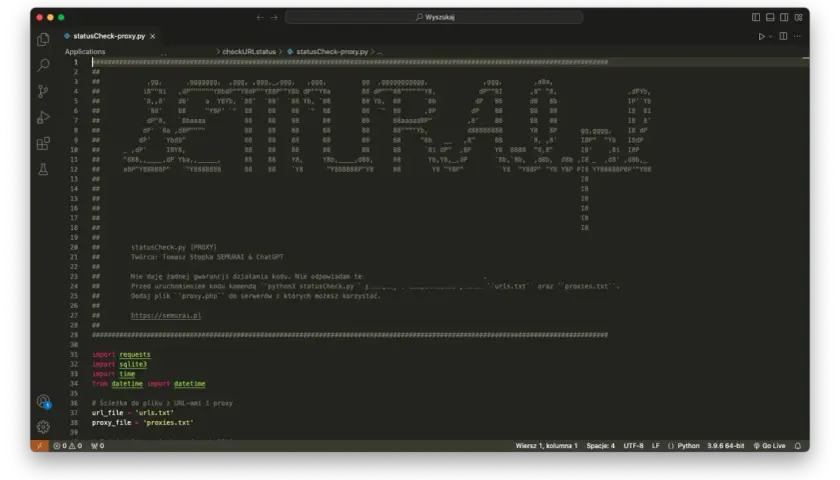
Task: Click the time module on line 33
Action: (x=128, y=374)
